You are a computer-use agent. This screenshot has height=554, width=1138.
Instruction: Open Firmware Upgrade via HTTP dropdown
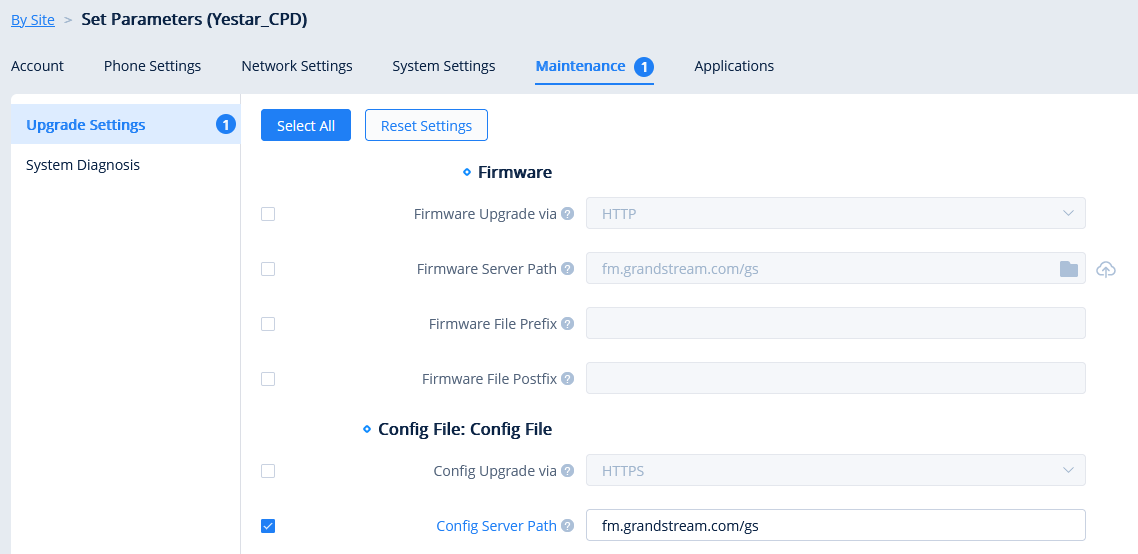pos(835,213)
